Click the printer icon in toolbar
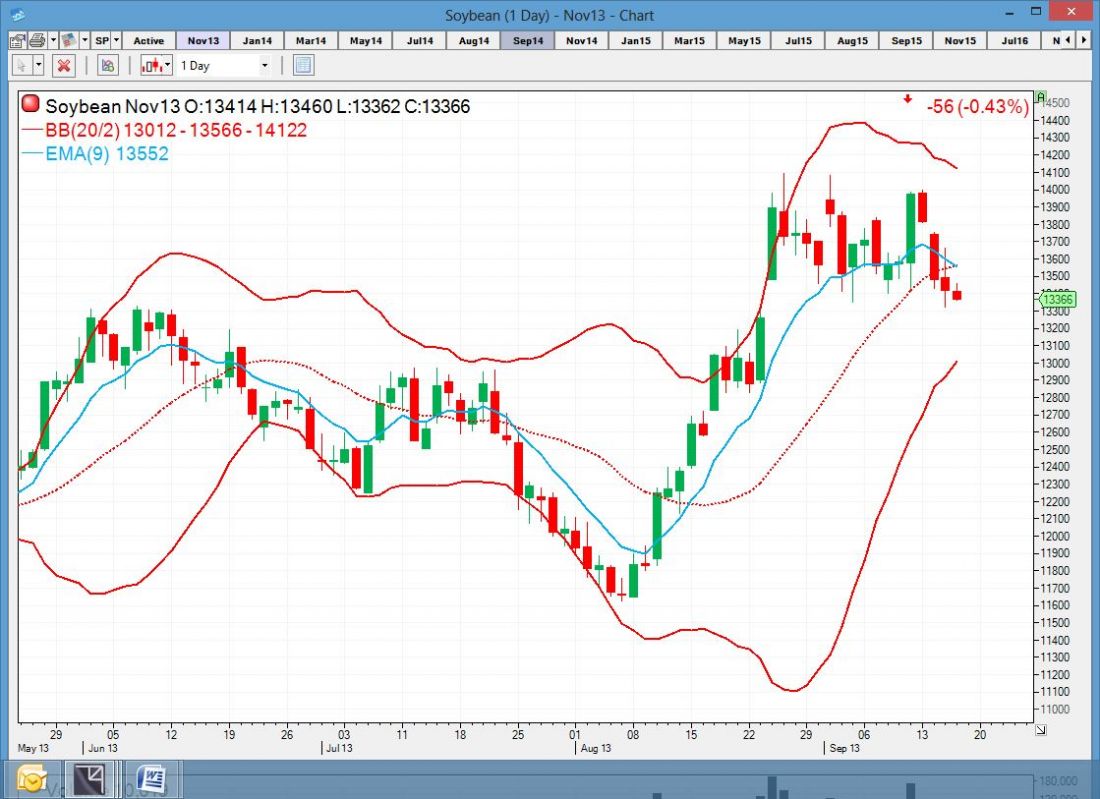Screen dimensions: 1100x799 [x=36, y=40]
